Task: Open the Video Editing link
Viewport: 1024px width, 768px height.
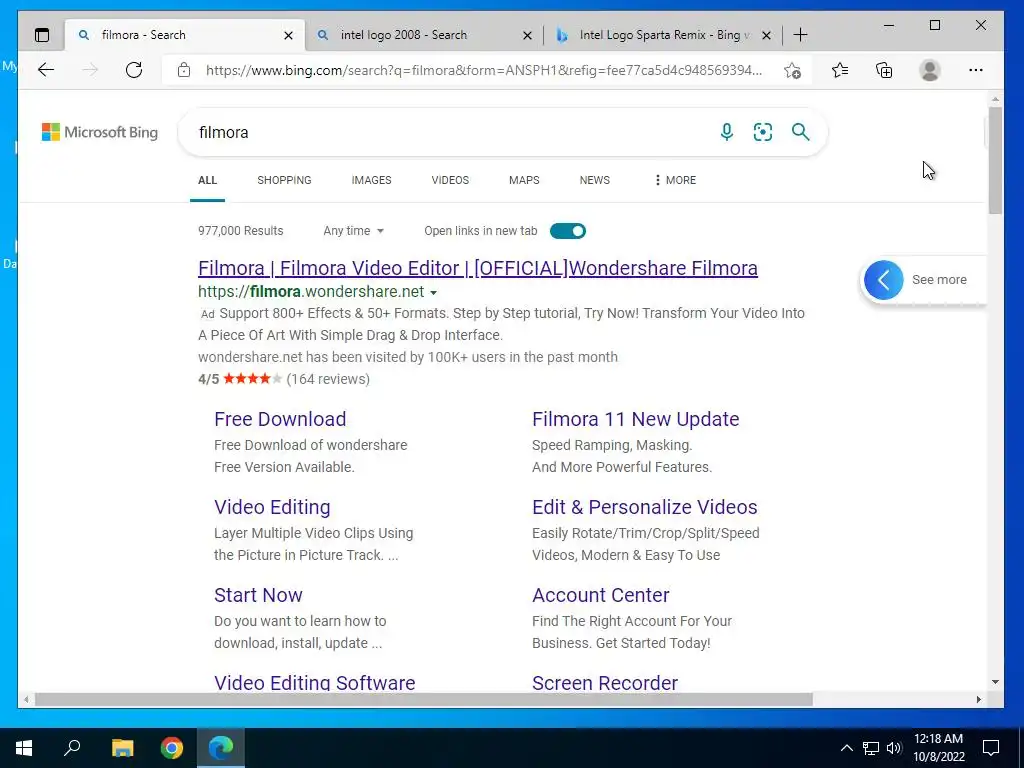Action: pyautogui.click(x=272, y=507)
